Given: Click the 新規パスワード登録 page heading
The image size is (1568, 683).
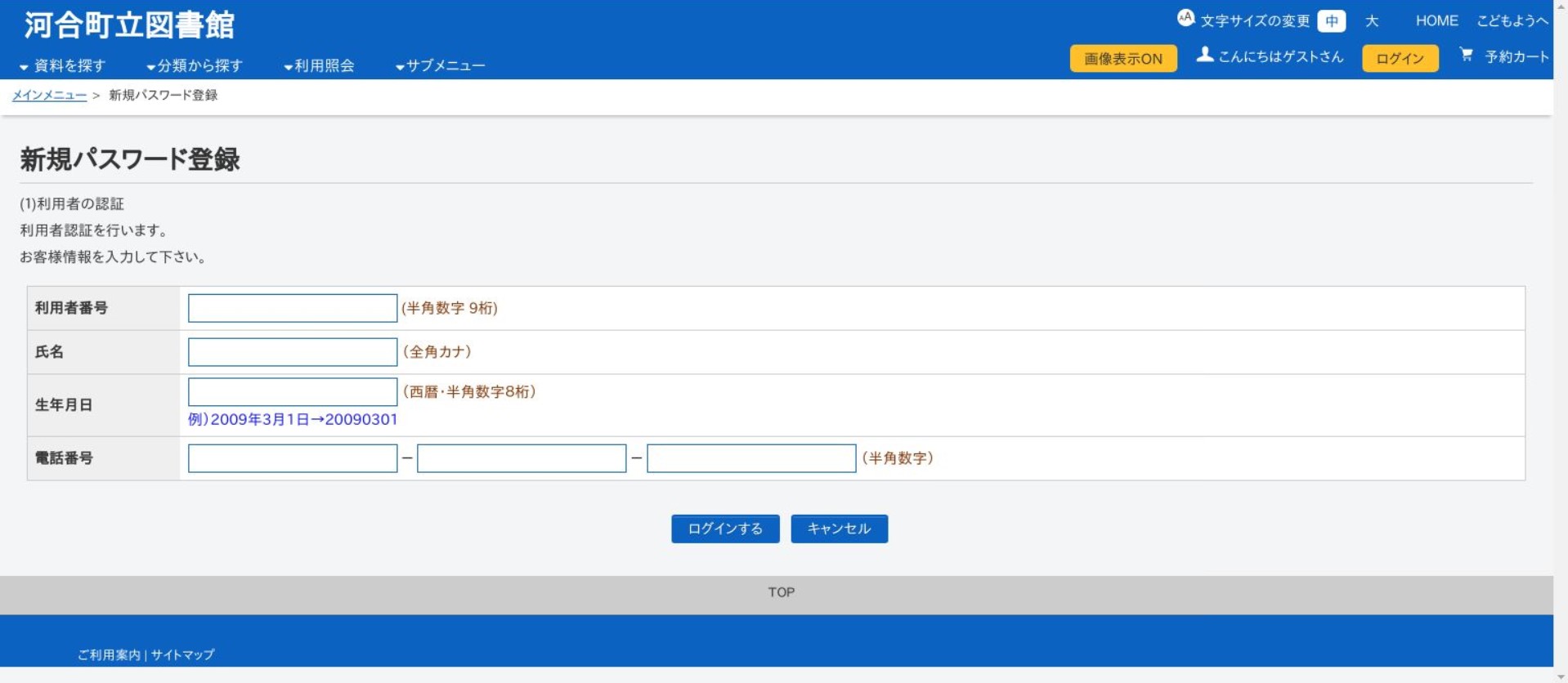Looking at the screenshot, I should [129, 160].
